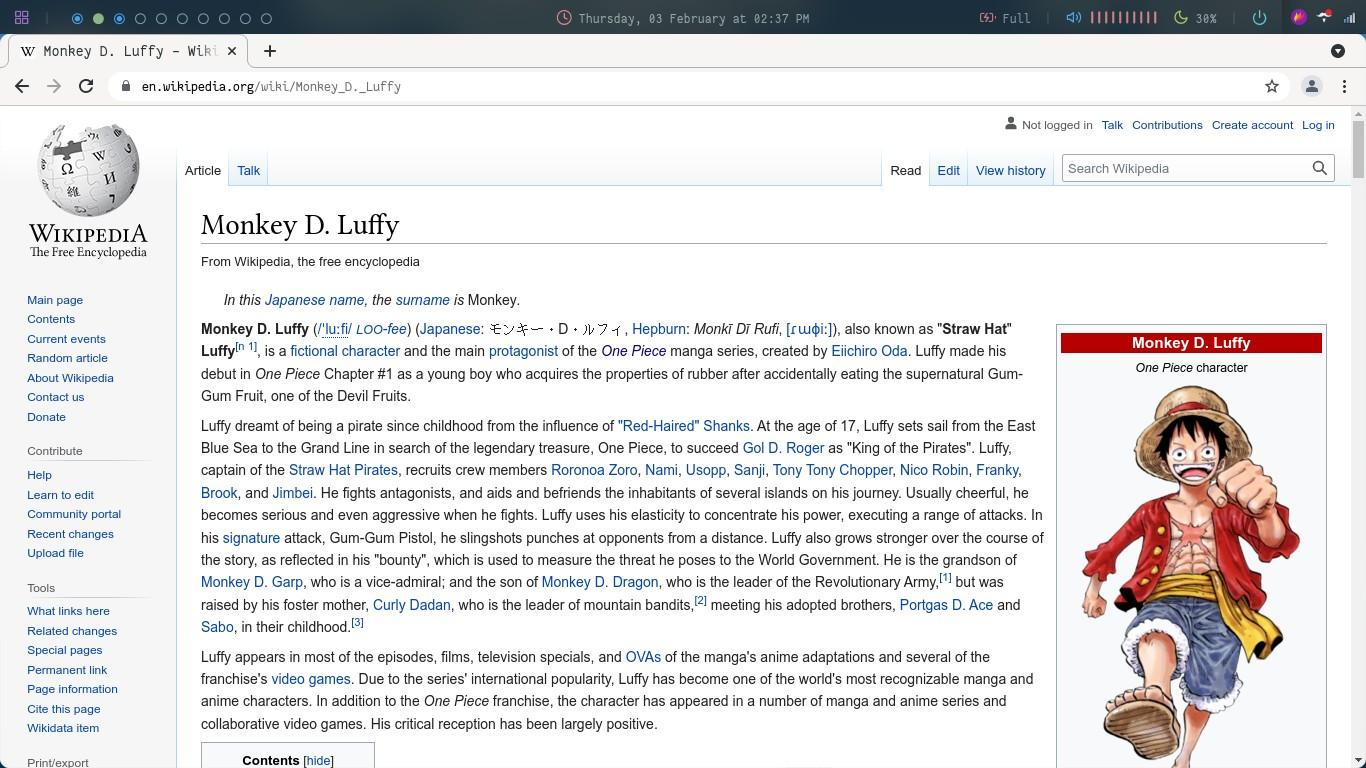Open Recent changes in sidebar
1366x768 pixels.
(x=70, y=534)
